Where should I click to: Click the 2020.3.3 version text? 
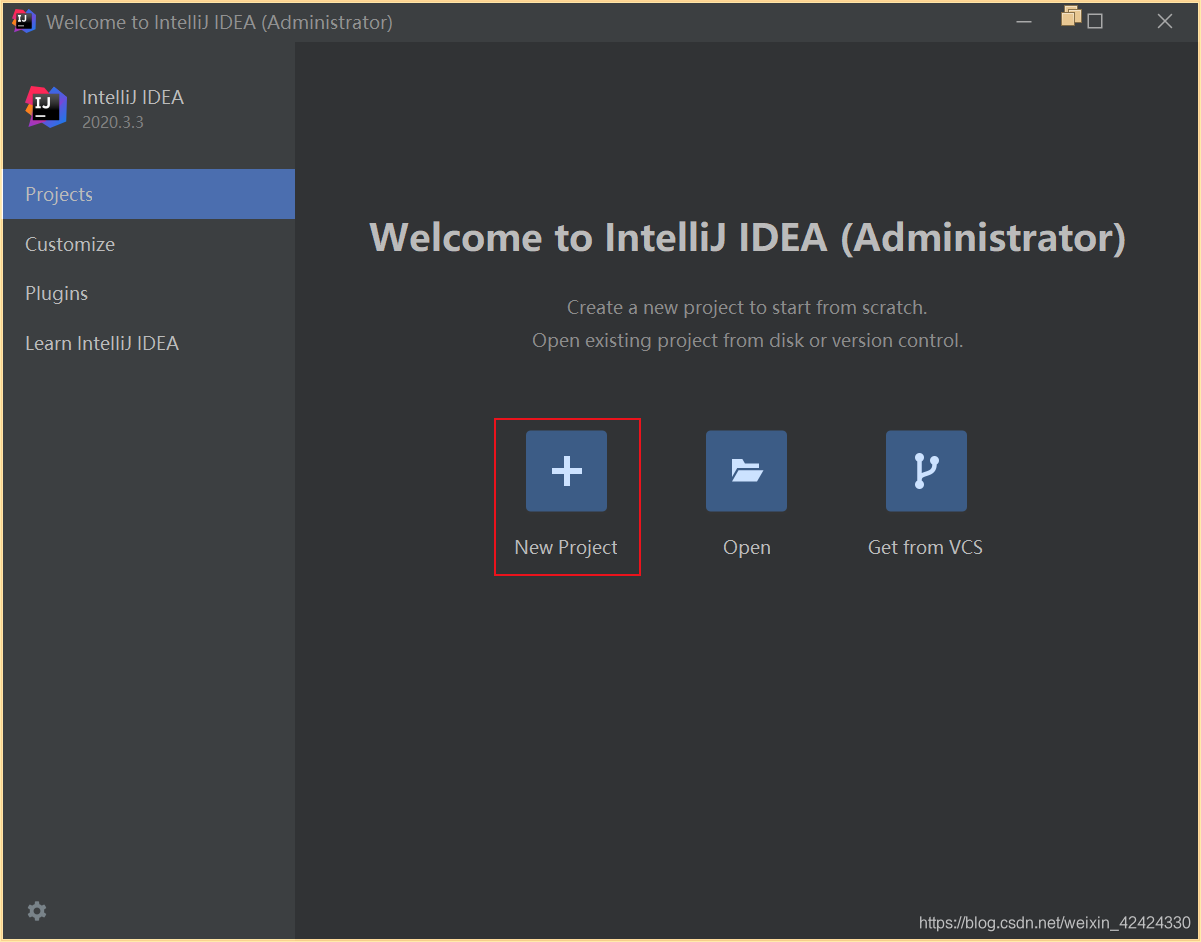[x=113, y=122]
